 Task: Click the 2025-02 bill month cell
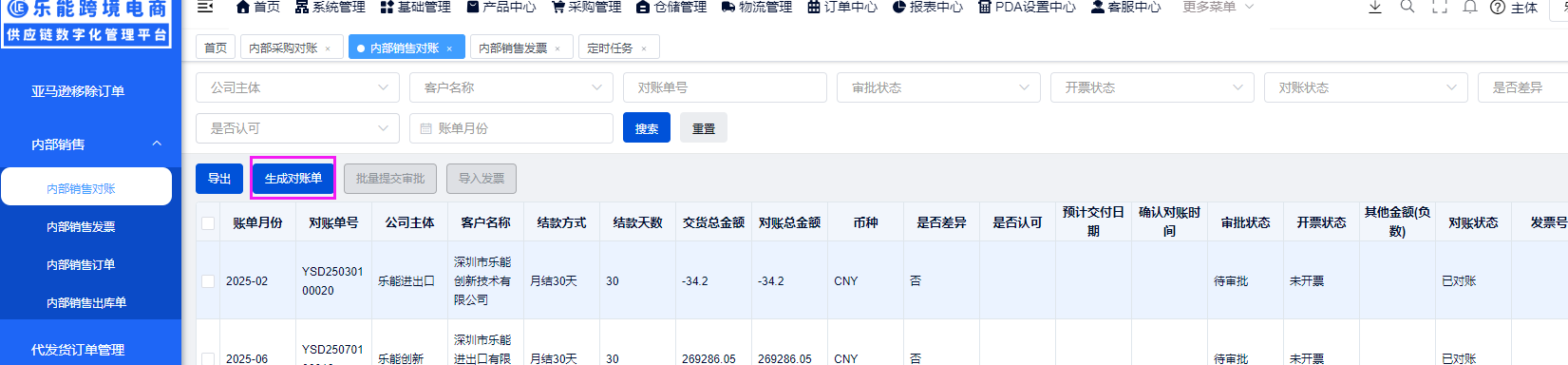point(247,281)
